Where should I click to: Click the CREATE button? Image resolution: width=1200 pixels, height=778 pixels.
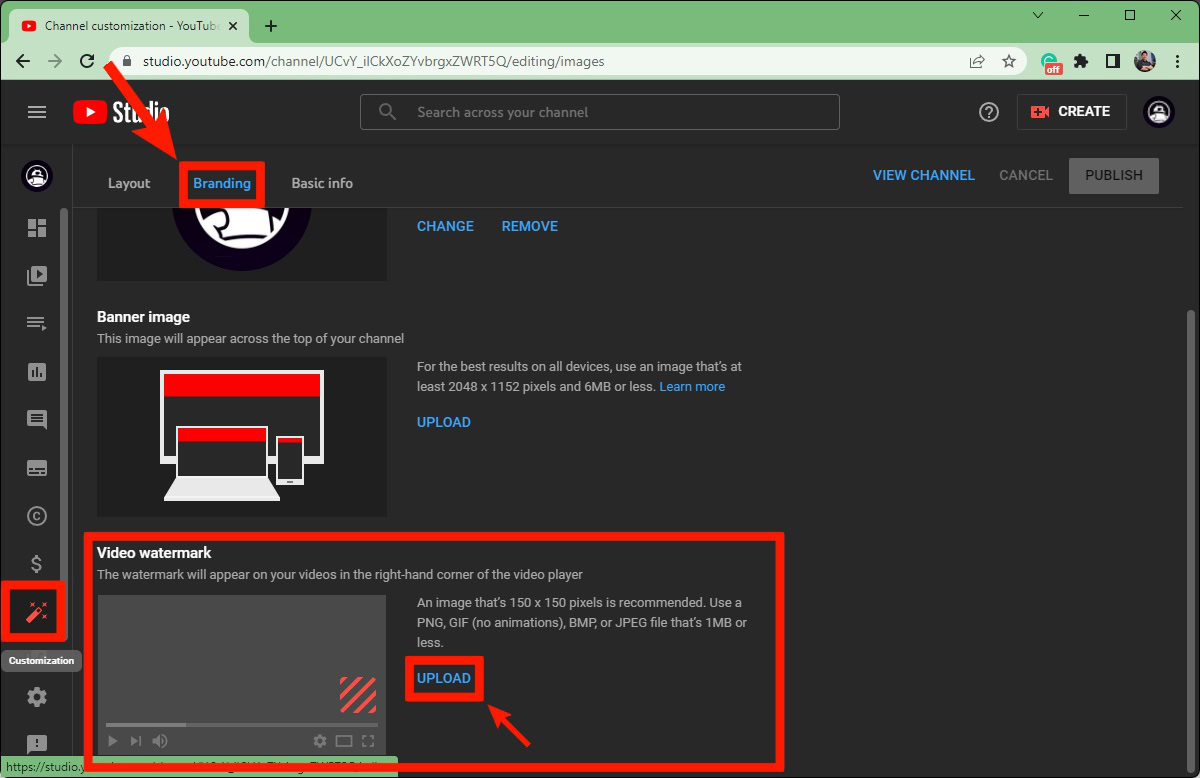click(1071, 112)
